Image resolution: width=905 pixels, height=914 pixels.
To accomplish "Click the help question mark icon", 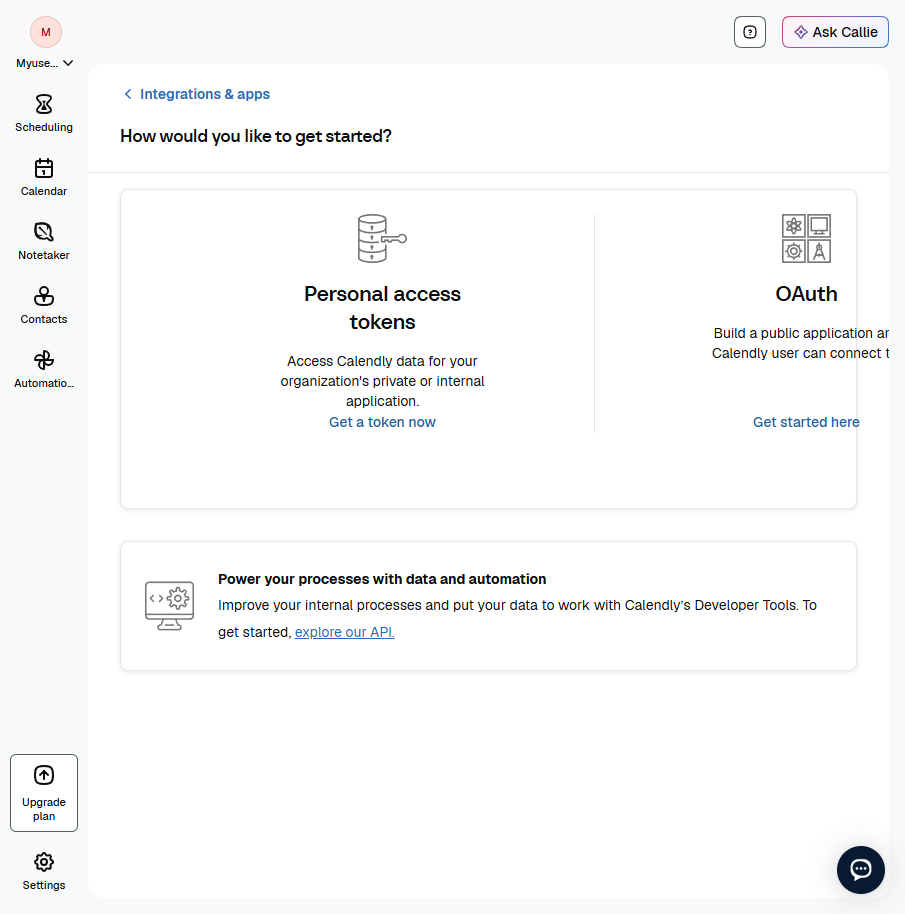I will (749, 32).
